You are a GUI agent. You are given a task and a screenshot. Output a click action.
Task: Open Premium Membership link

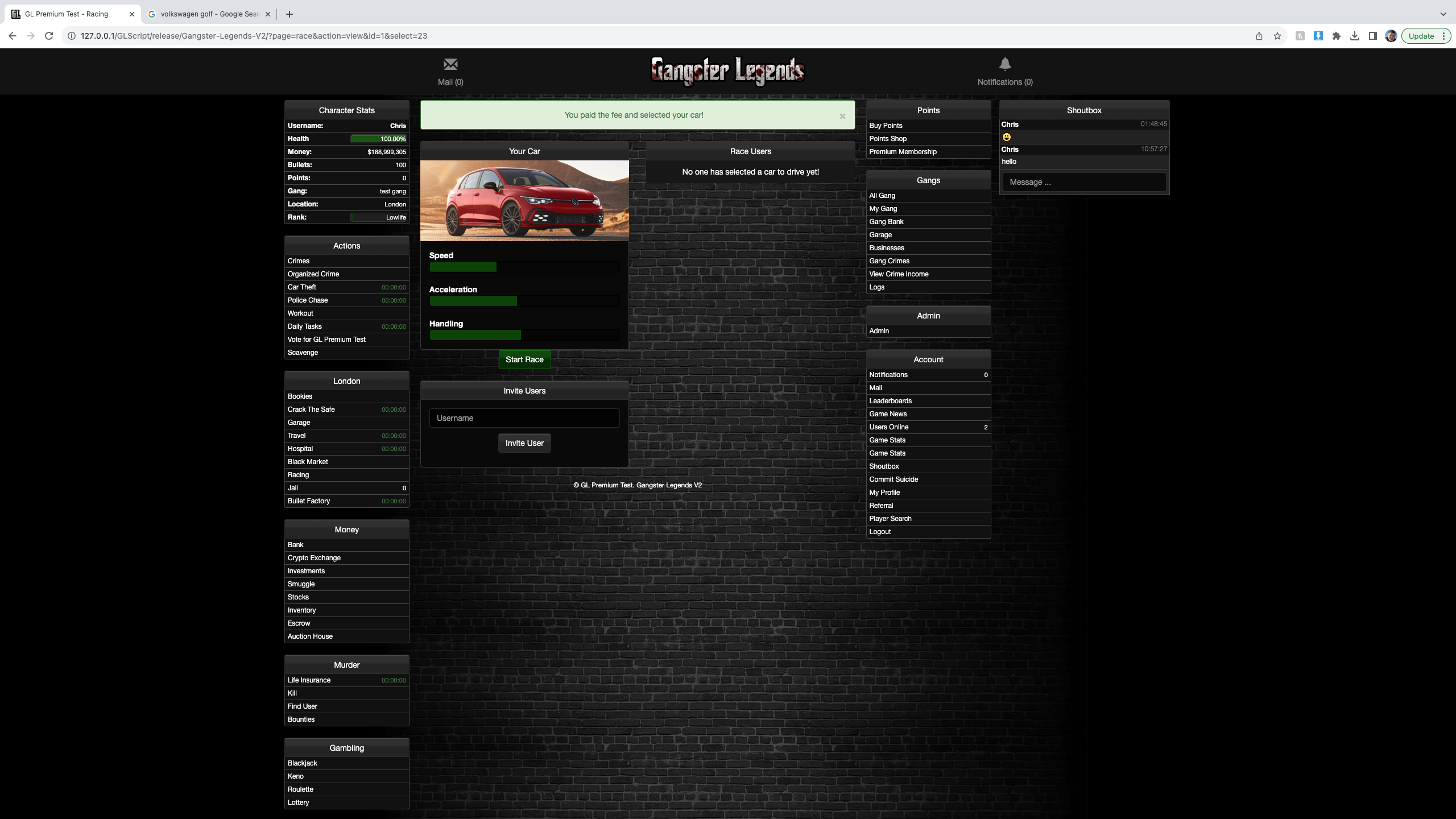click(903, 152)
